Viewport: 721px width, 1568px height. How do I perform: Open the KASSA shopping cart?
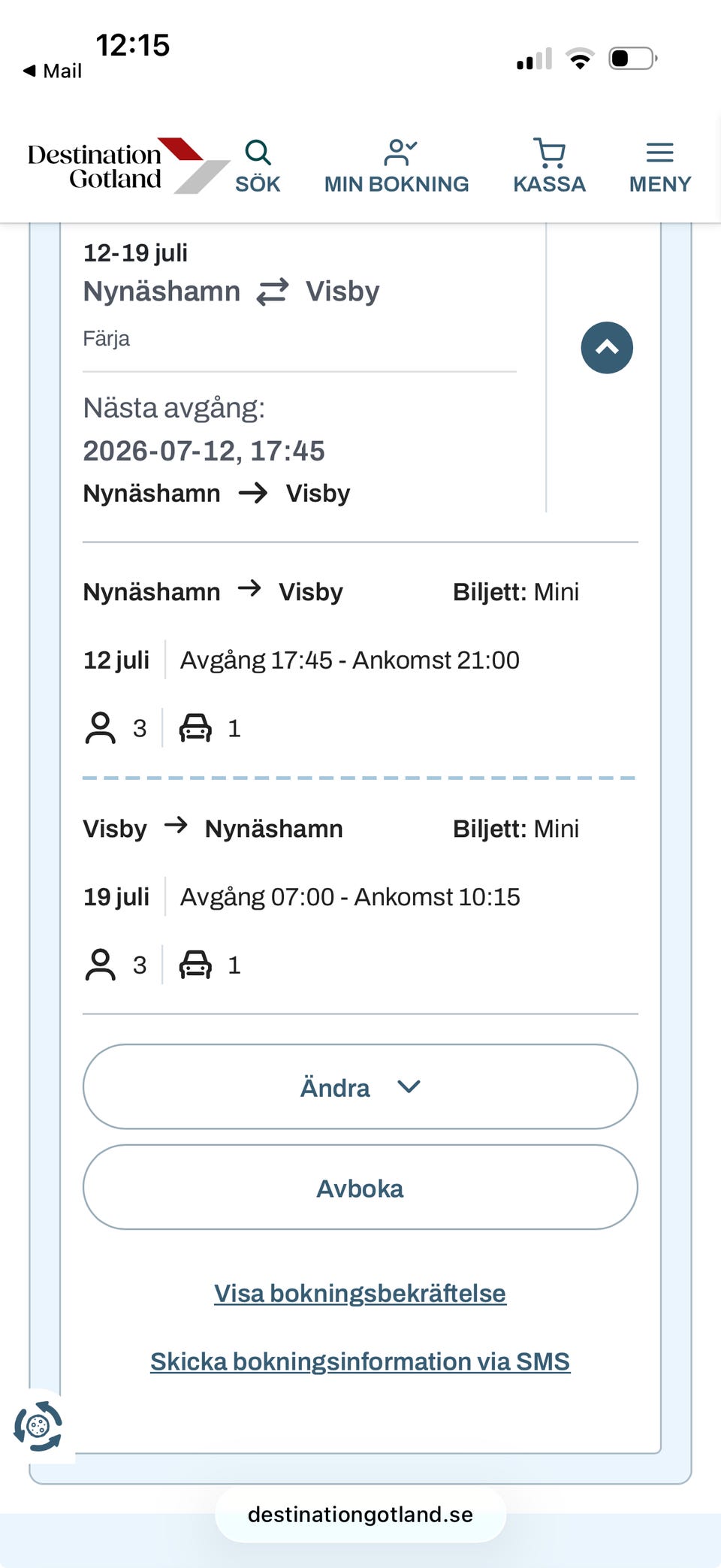tap(549, 166)
